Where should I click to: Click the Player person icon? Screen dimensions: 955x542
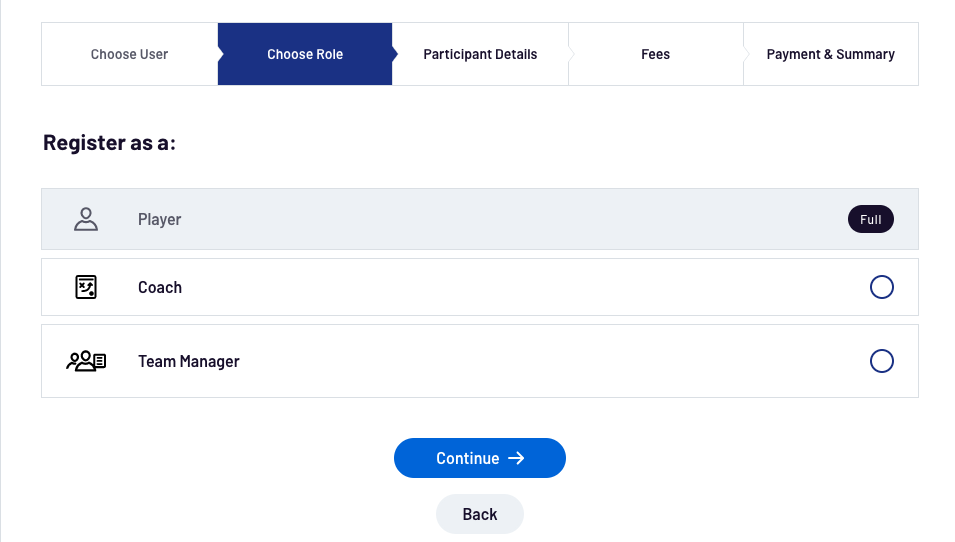pos(86,219)
